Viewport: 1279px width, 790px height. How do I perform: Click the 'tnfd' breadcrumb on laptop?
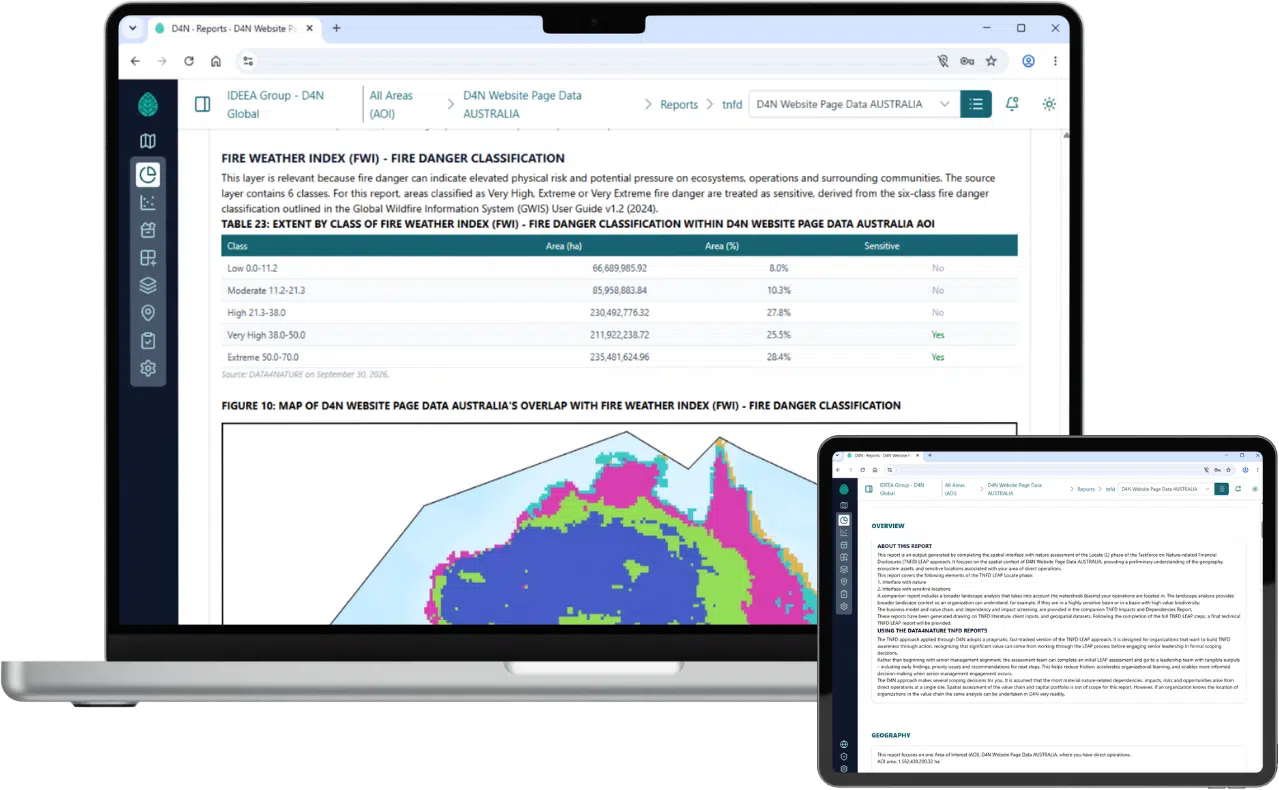[x=732, y=104]
